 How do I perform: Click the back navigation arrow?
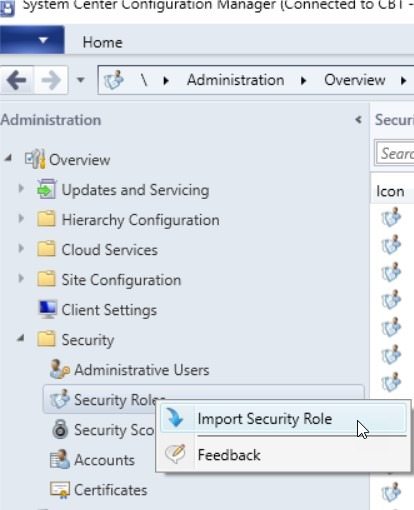tap(17, 80)
